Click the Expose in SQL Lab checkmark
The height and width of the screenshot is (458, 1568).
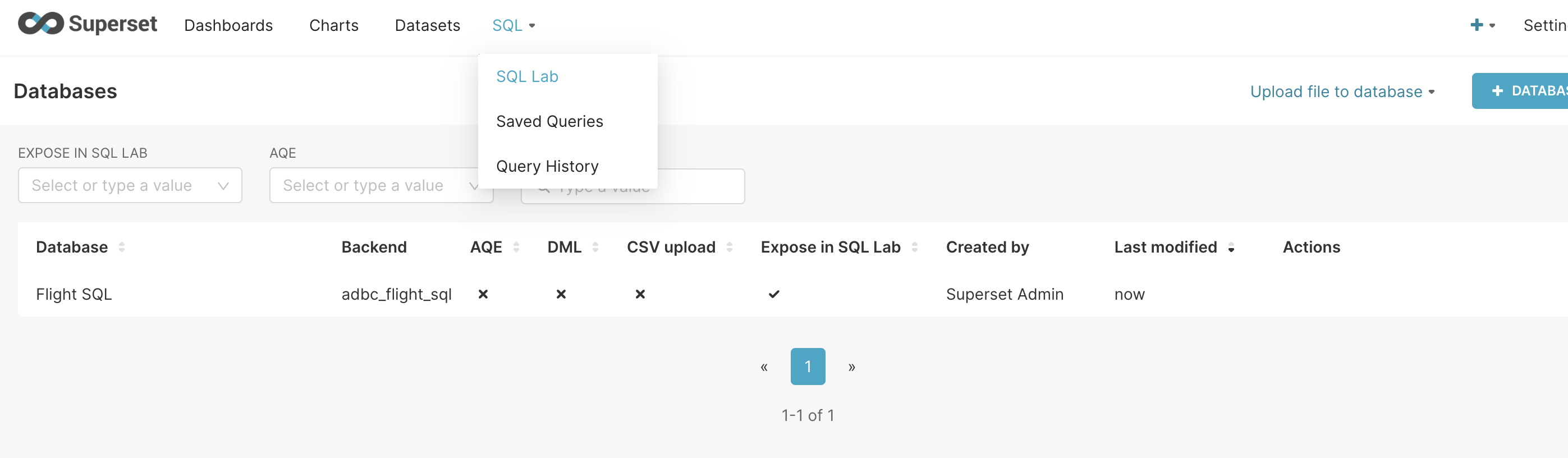(x=774, y=295)
